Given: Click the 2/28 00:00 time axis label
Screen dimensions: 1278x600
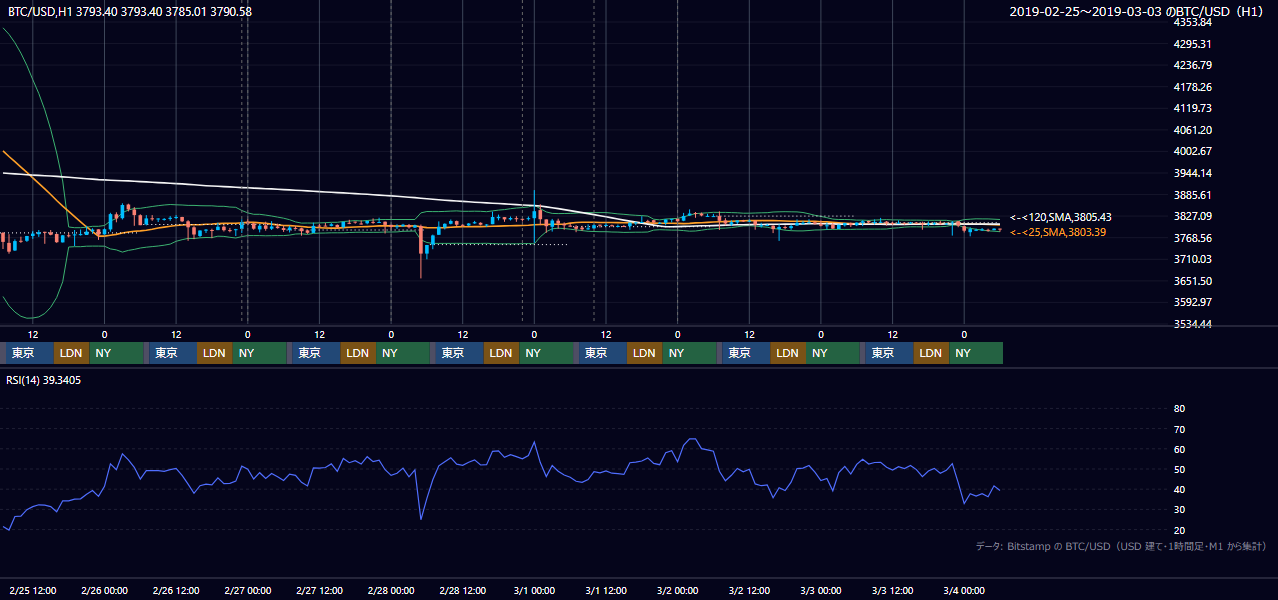Looking at the screenshot, I should tap(391, 590).
